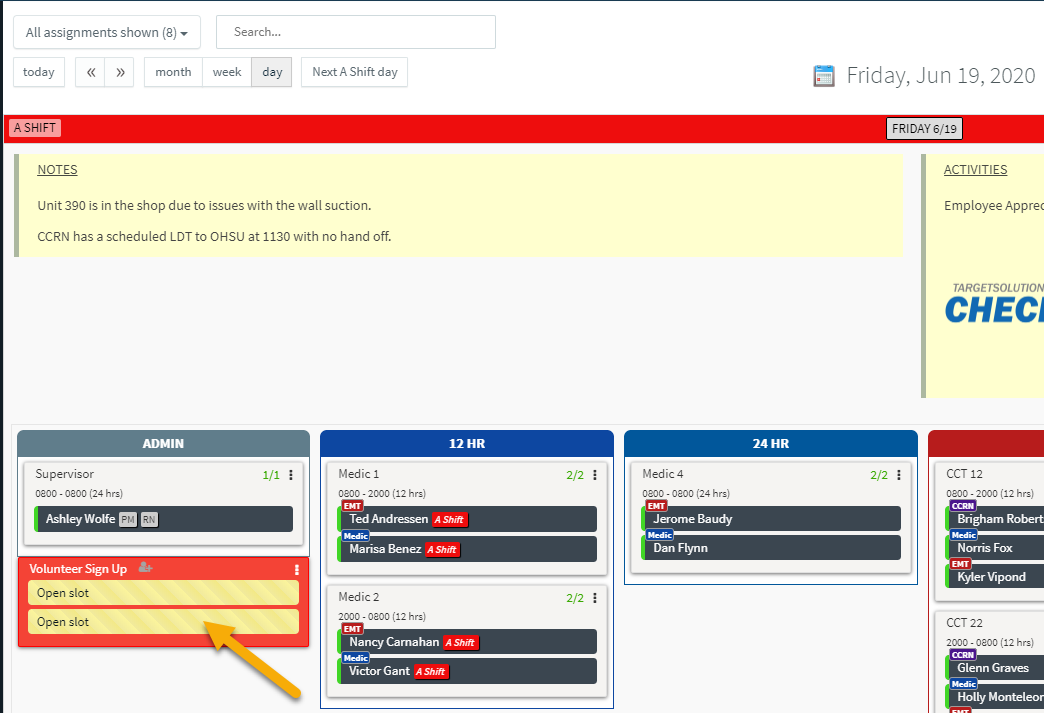The width and height of the screenshot is (1044, 713).
Task: Select Jerome Baudy's assignment
Action: 771,519
